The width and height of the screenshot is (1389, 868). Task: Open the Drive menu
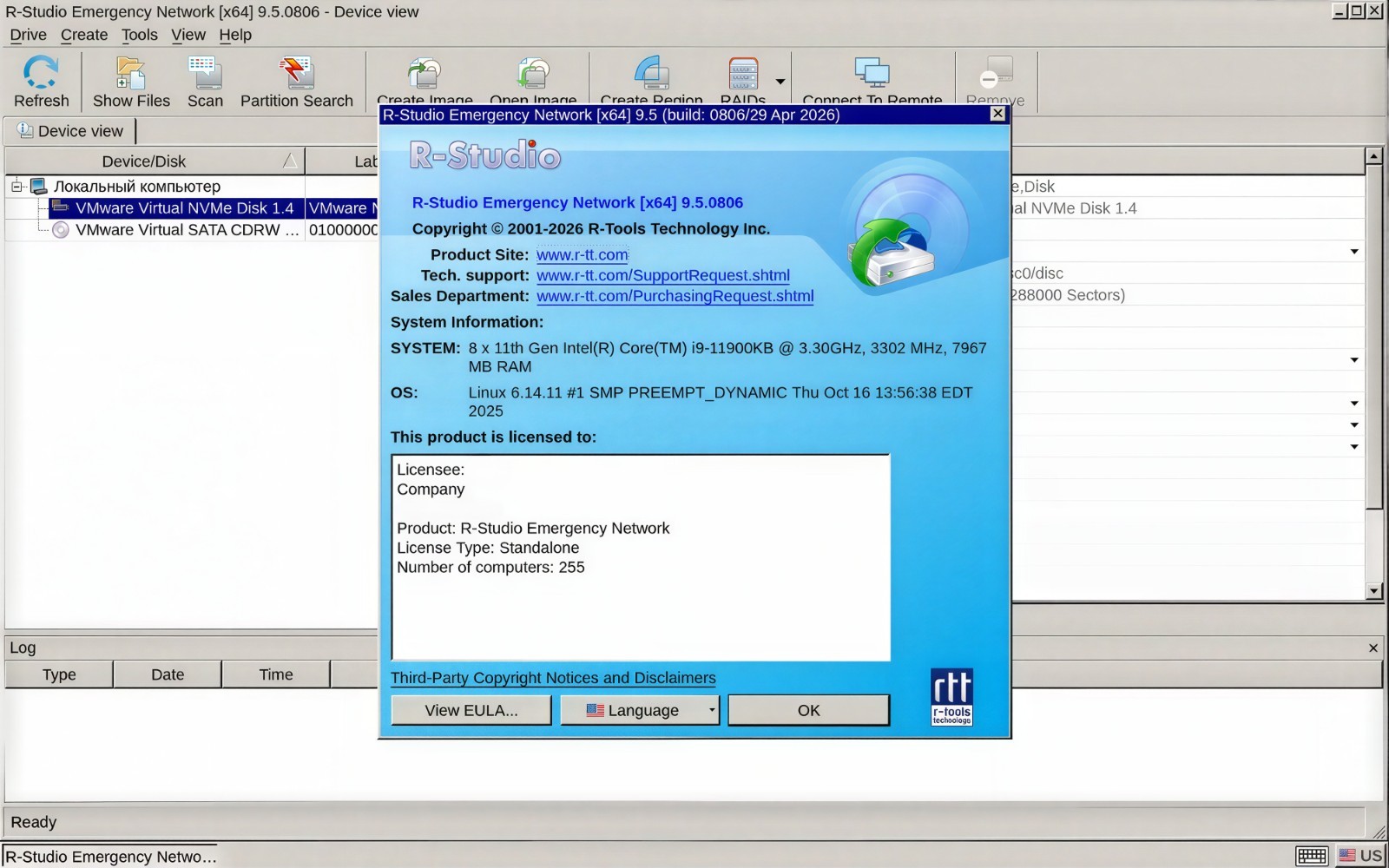(28, 35)
